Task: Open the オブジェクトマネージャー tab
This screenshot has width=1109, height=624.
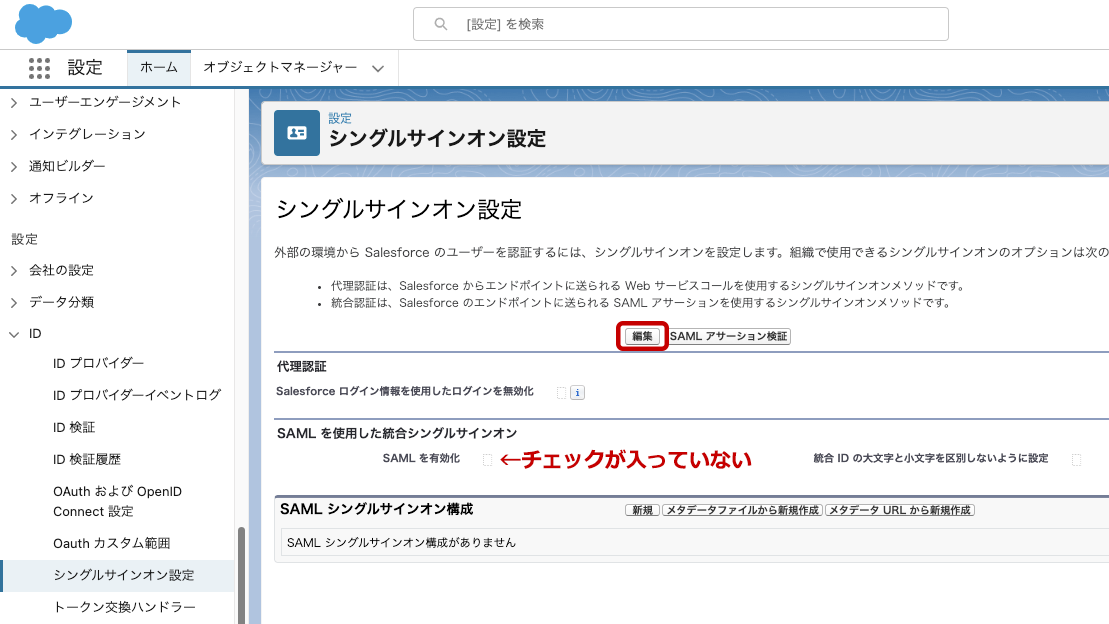Action: (280, 68)
